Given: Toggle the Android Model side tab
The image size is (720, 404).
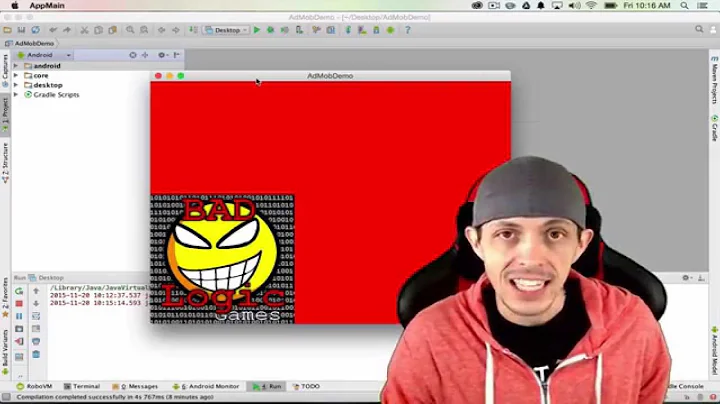Looking at the screenshot, I should pos(714,350).
